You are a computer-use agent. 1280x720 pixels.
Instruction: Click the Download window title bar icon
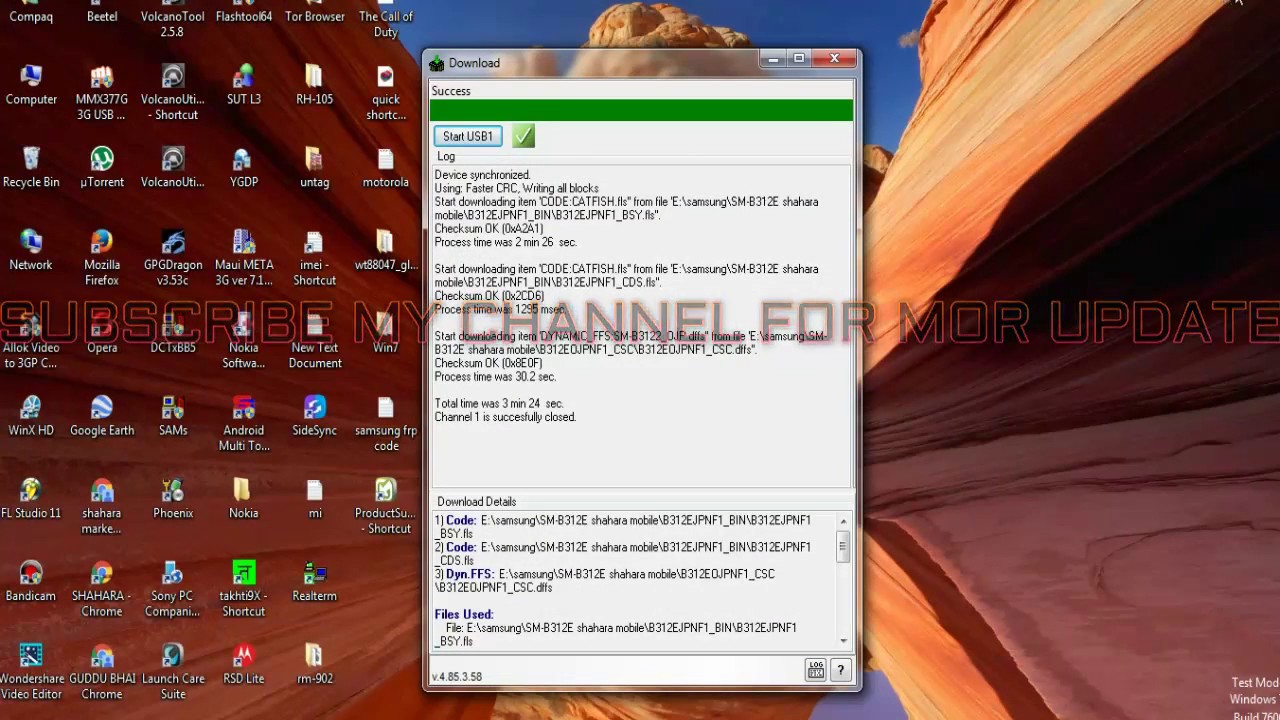click(437, 63)
